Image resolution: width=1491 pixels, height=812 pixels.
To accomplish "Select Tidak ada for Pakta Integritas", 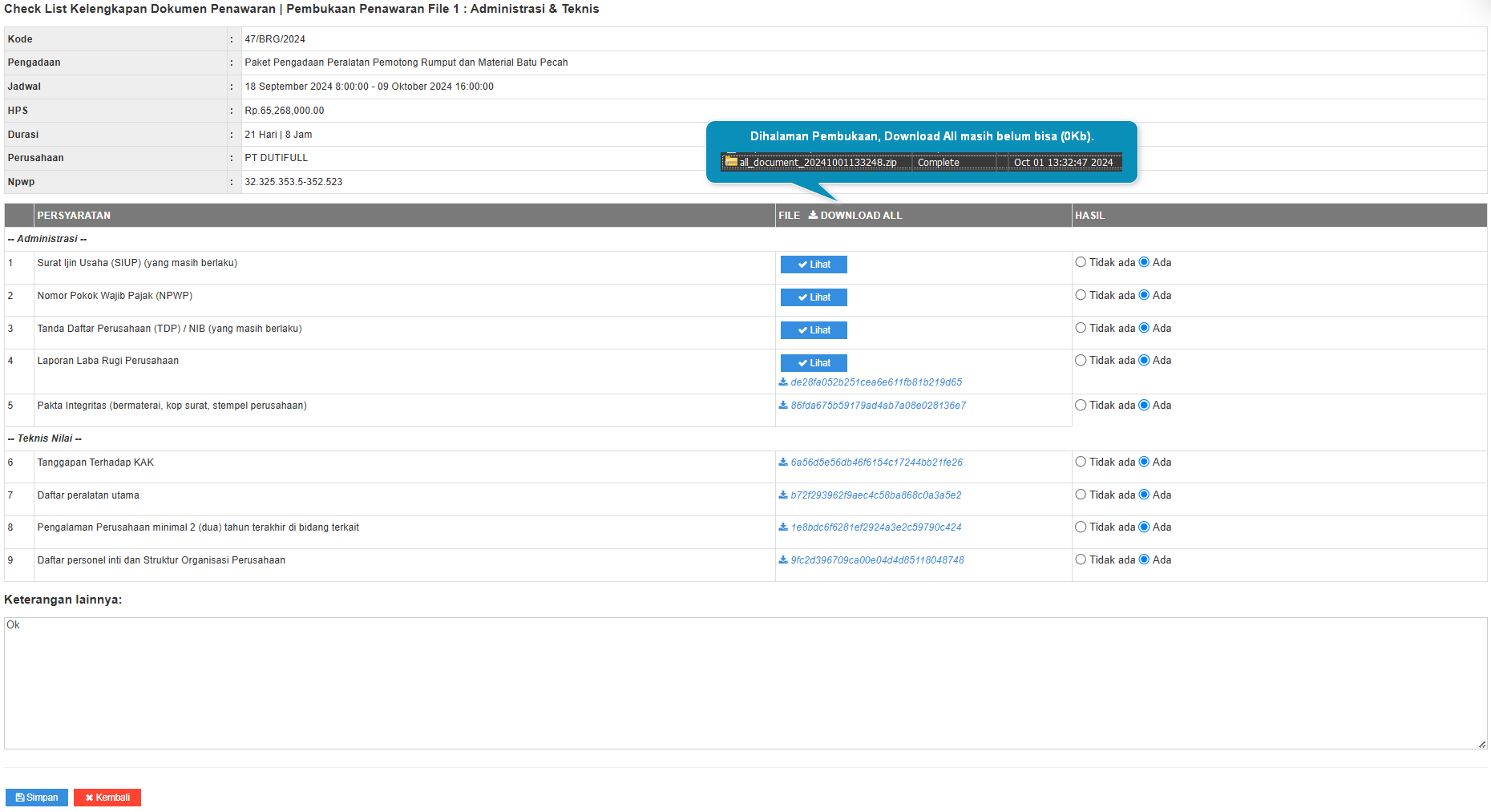I will (x=1081, y=405).
